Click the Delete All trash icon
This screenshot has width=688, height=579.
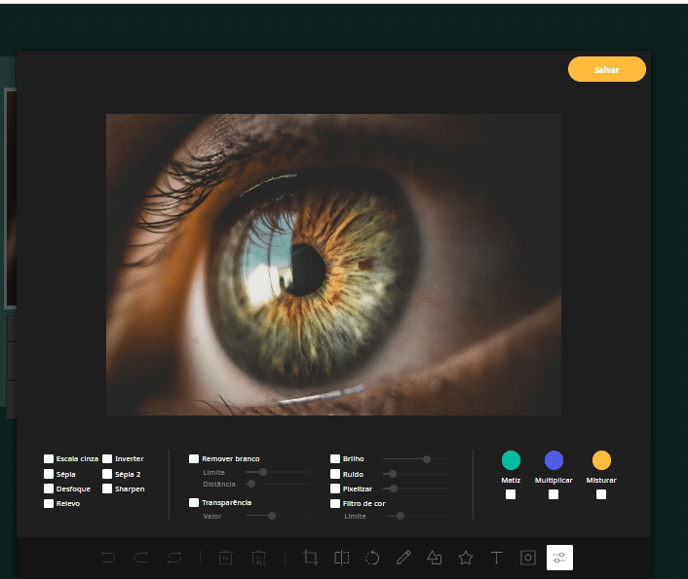259,558
